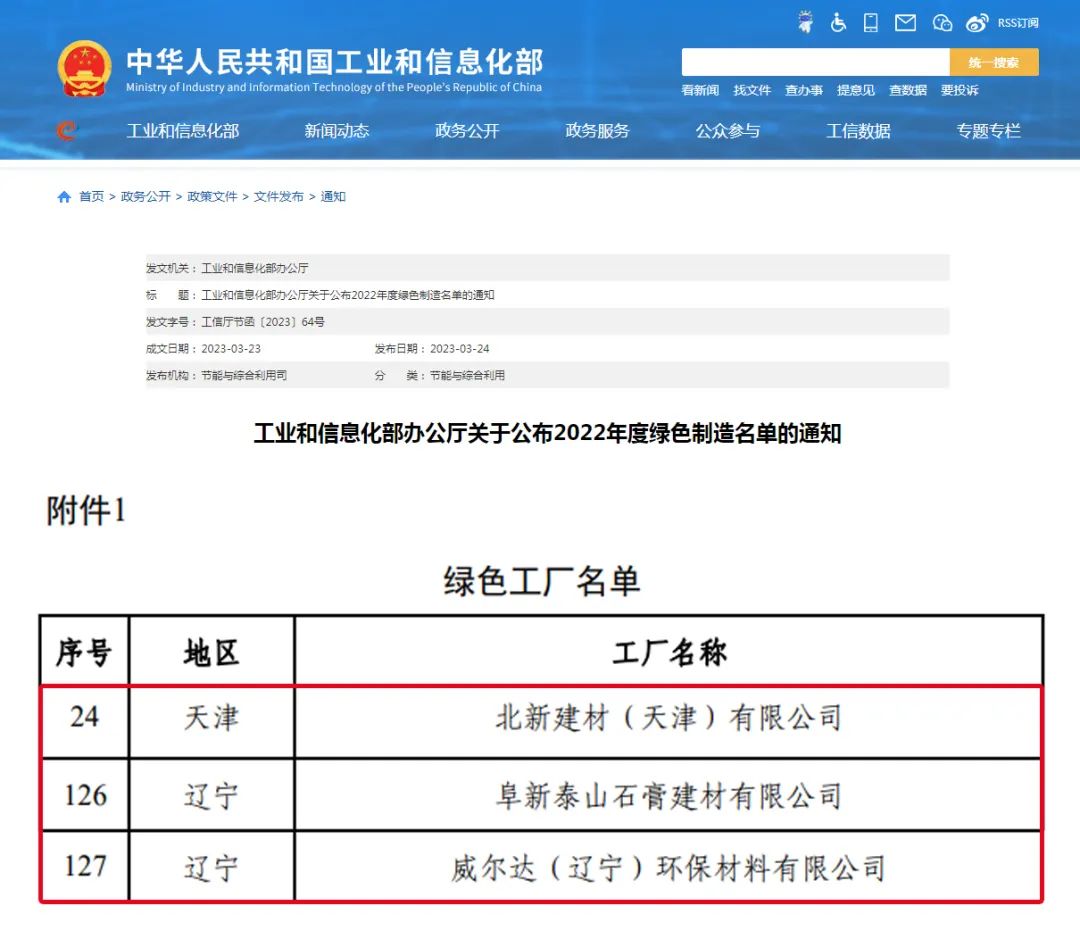Open the 看新闻 quick link
Viewport: 1080px width, 939px height.
pos(700,90)
